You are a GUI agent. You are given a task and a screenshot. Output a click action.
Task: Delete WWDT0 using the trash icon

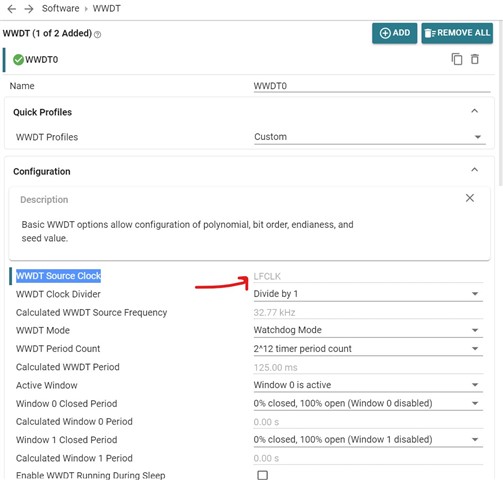(475, 59)
